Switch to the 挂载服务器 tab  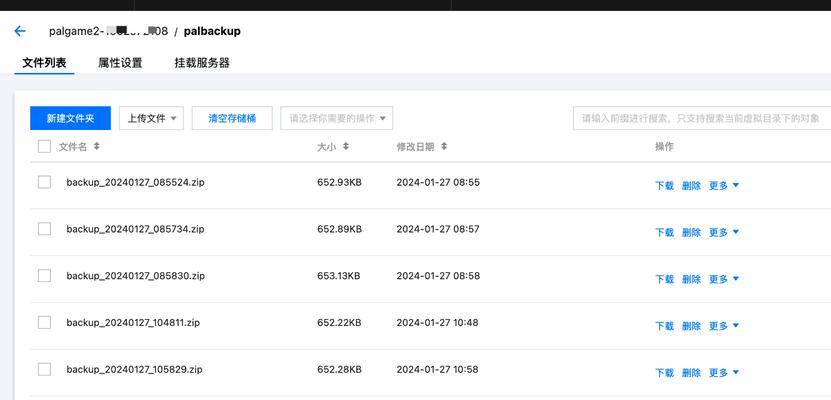[202, 63]
